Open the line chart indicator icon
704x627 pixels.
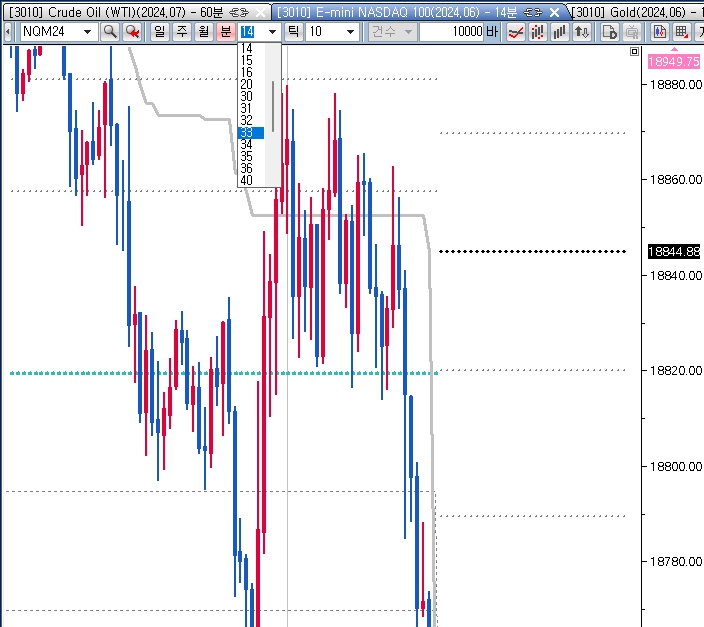click(x=516, y=32)
